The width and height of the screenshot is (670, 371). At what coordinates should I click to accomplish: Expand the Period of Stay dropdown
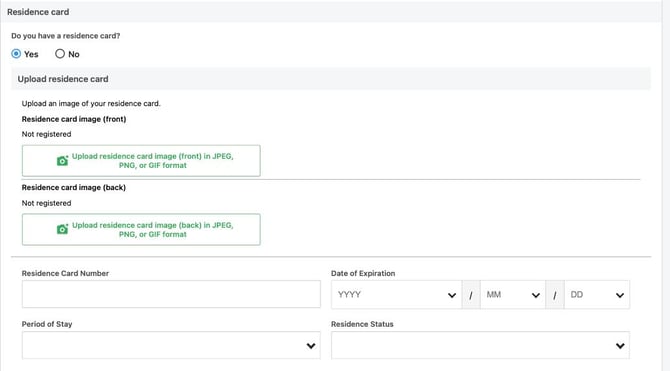(171, 345)
